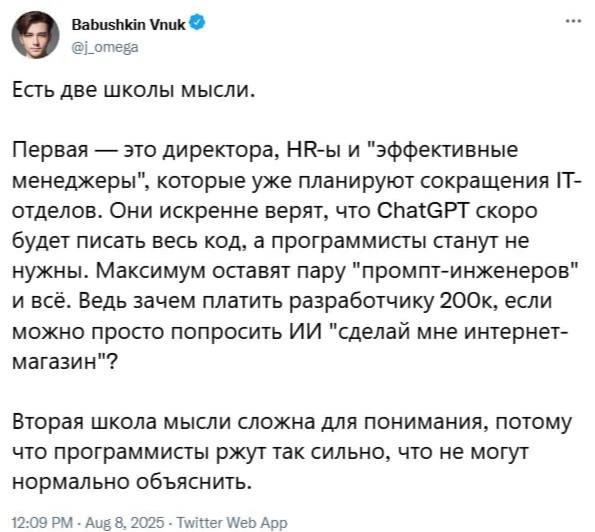Screen dimensions: 595x532
Task: Click the closing words "нормально объяснить."
Action: point(132,482)
